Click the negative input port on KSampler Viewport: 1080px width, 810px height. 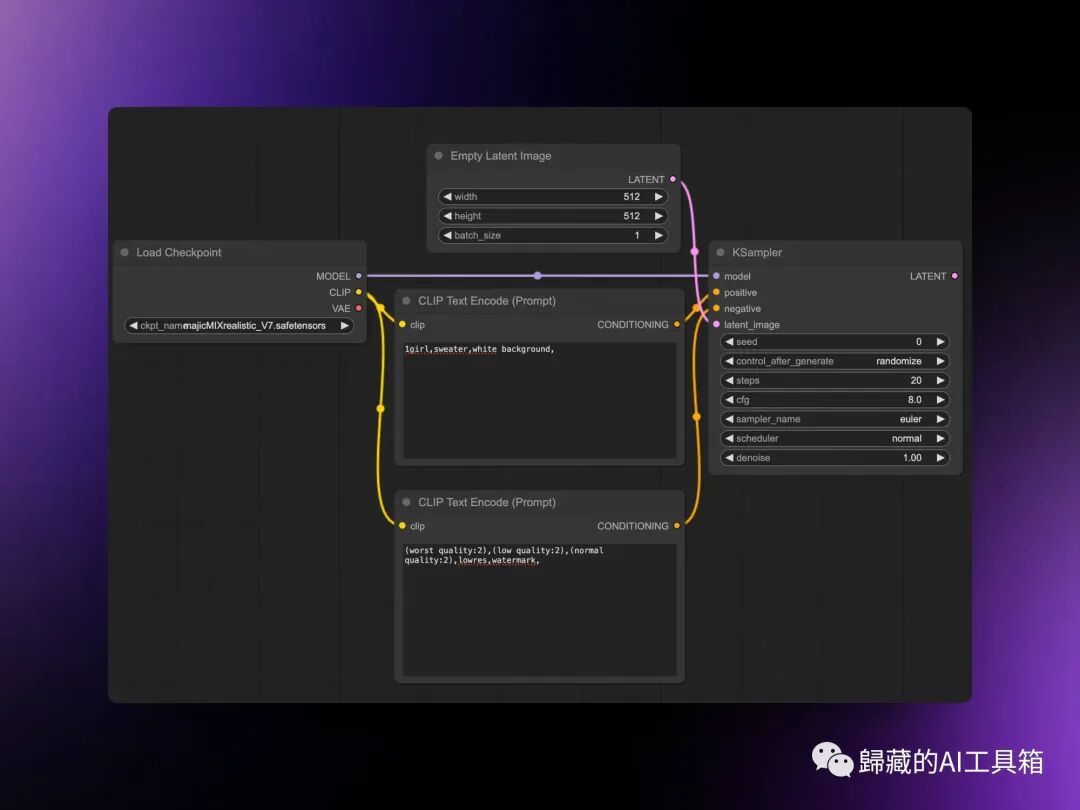click(x=716, y=309)
